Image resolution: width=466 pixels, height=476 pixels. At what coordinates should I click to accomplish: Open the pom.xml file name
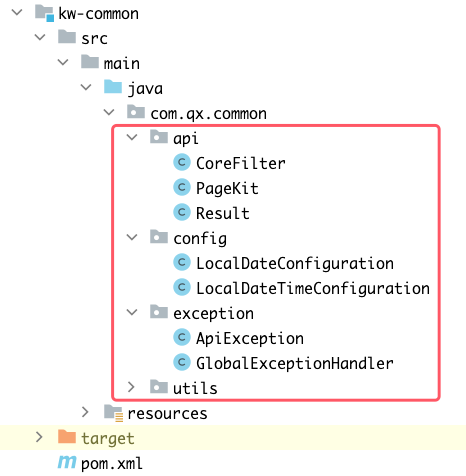112,464
